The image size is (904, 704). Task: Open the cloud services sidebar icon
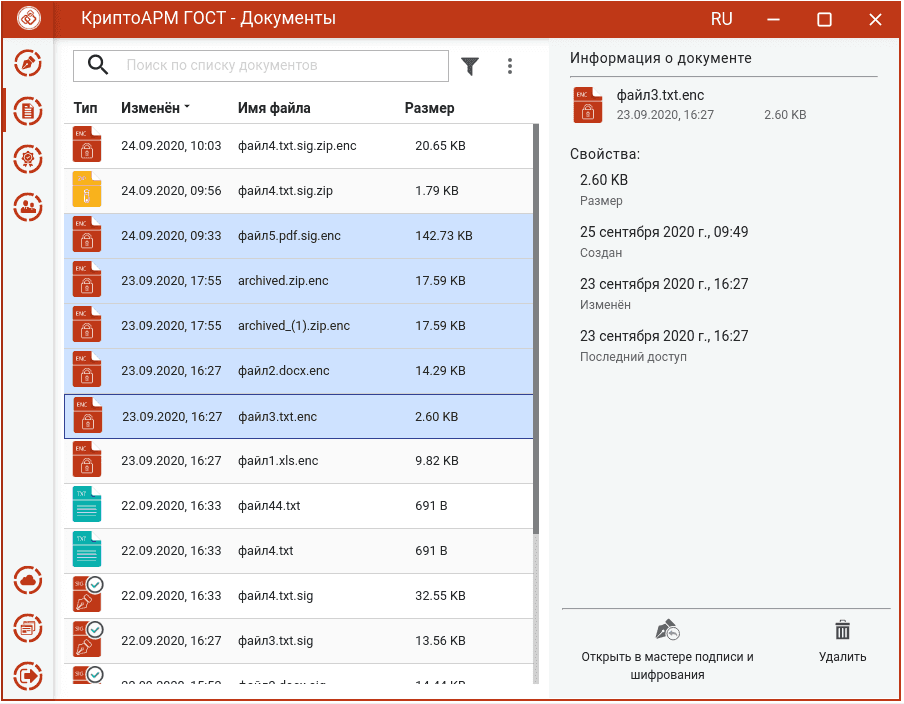click(x=28, y=580)
